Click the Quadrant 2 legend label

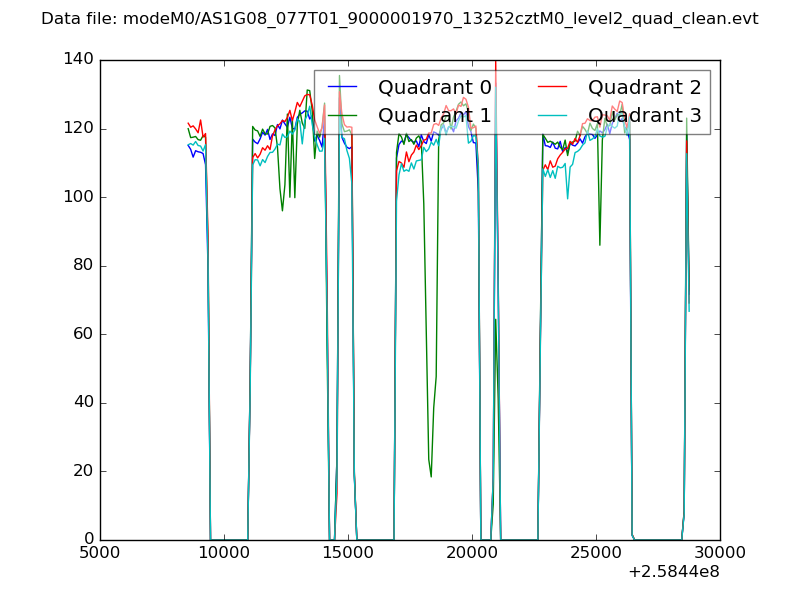coord(644,88)
